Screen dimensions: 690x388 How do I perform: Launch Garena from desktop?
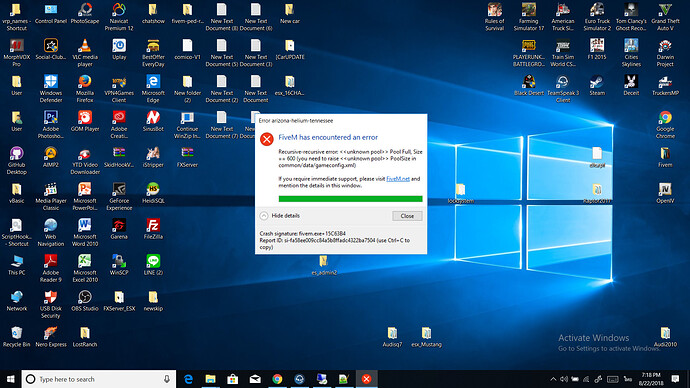click(x=119, y=229)
